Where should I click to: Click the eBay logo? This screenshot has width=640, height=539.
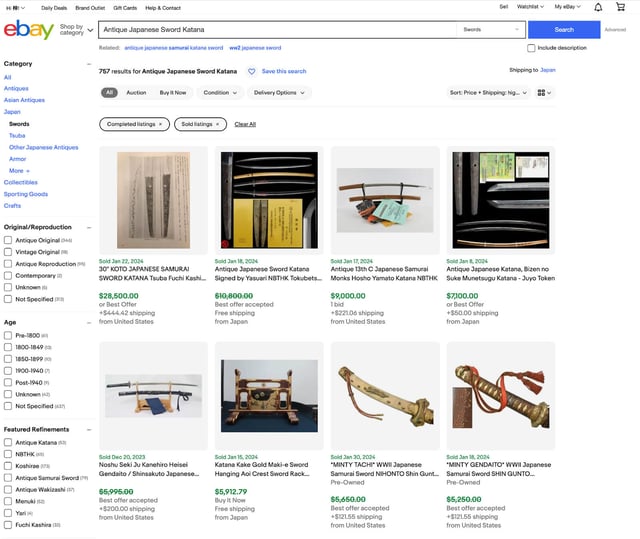click(x=28, y=29)
